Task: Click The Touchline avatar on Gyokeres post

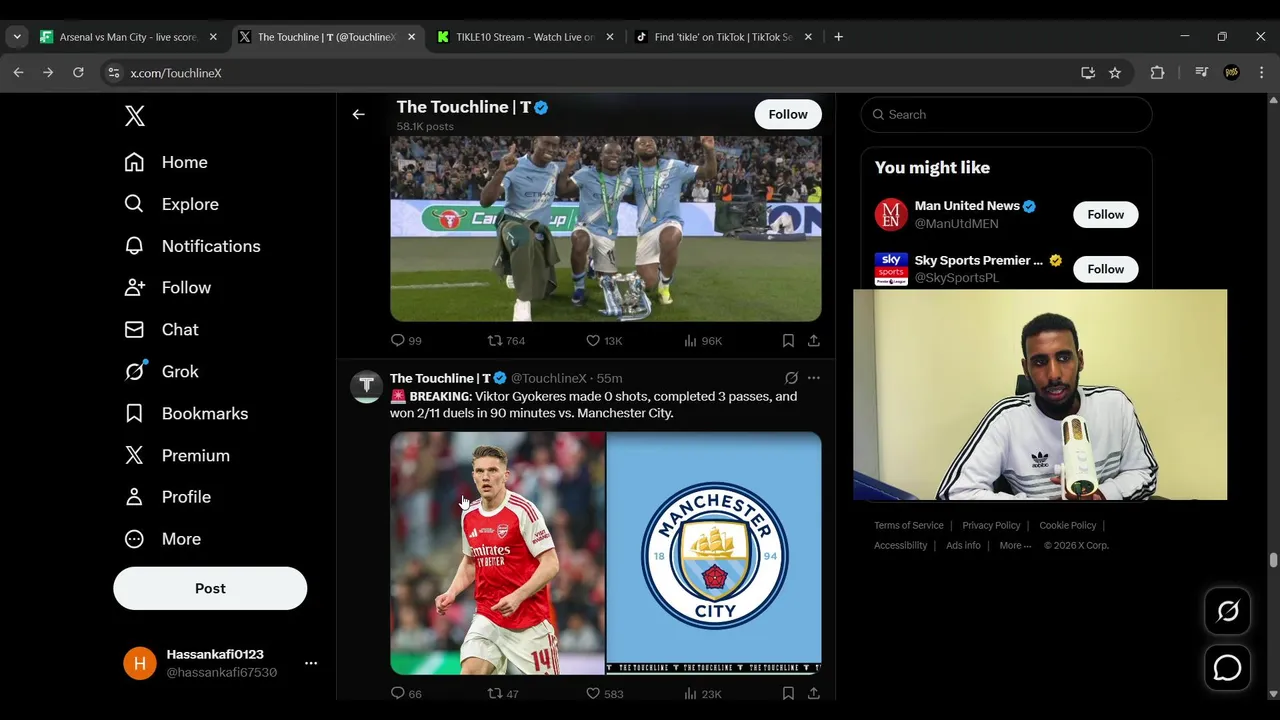Action: pos(366,386)
